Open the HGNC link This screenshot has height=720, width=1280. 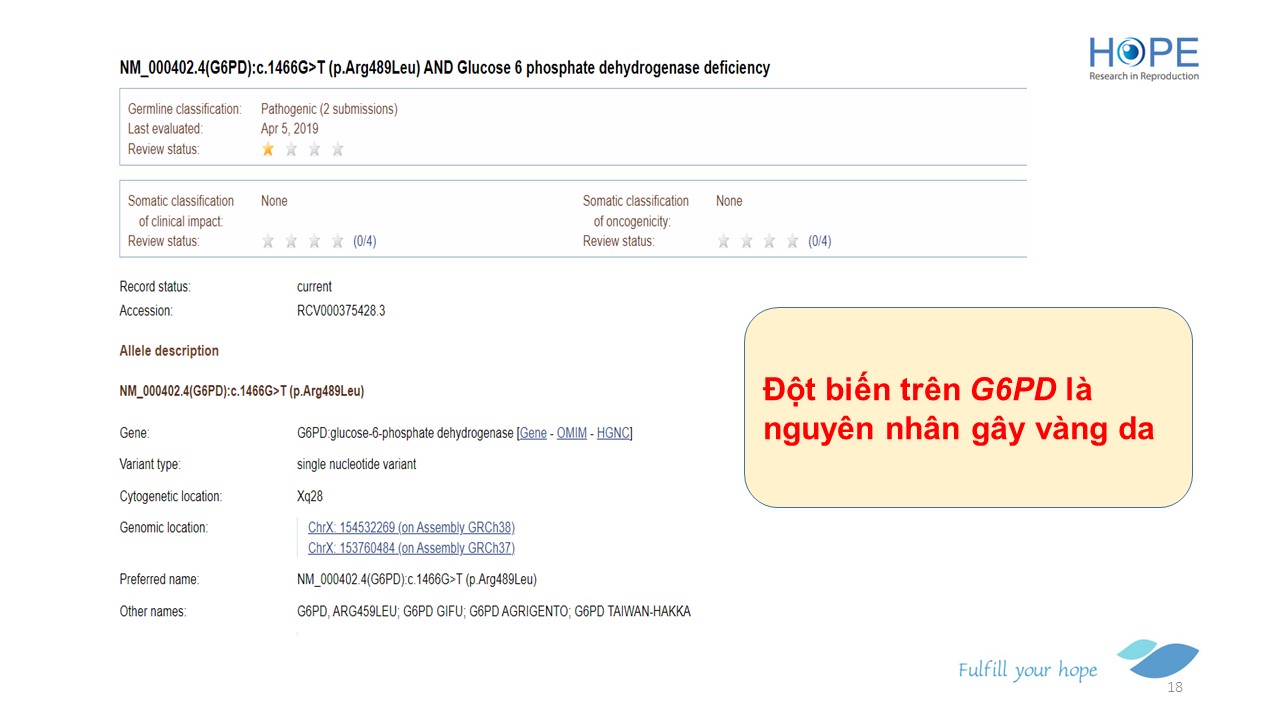click(x=613, y=433)
